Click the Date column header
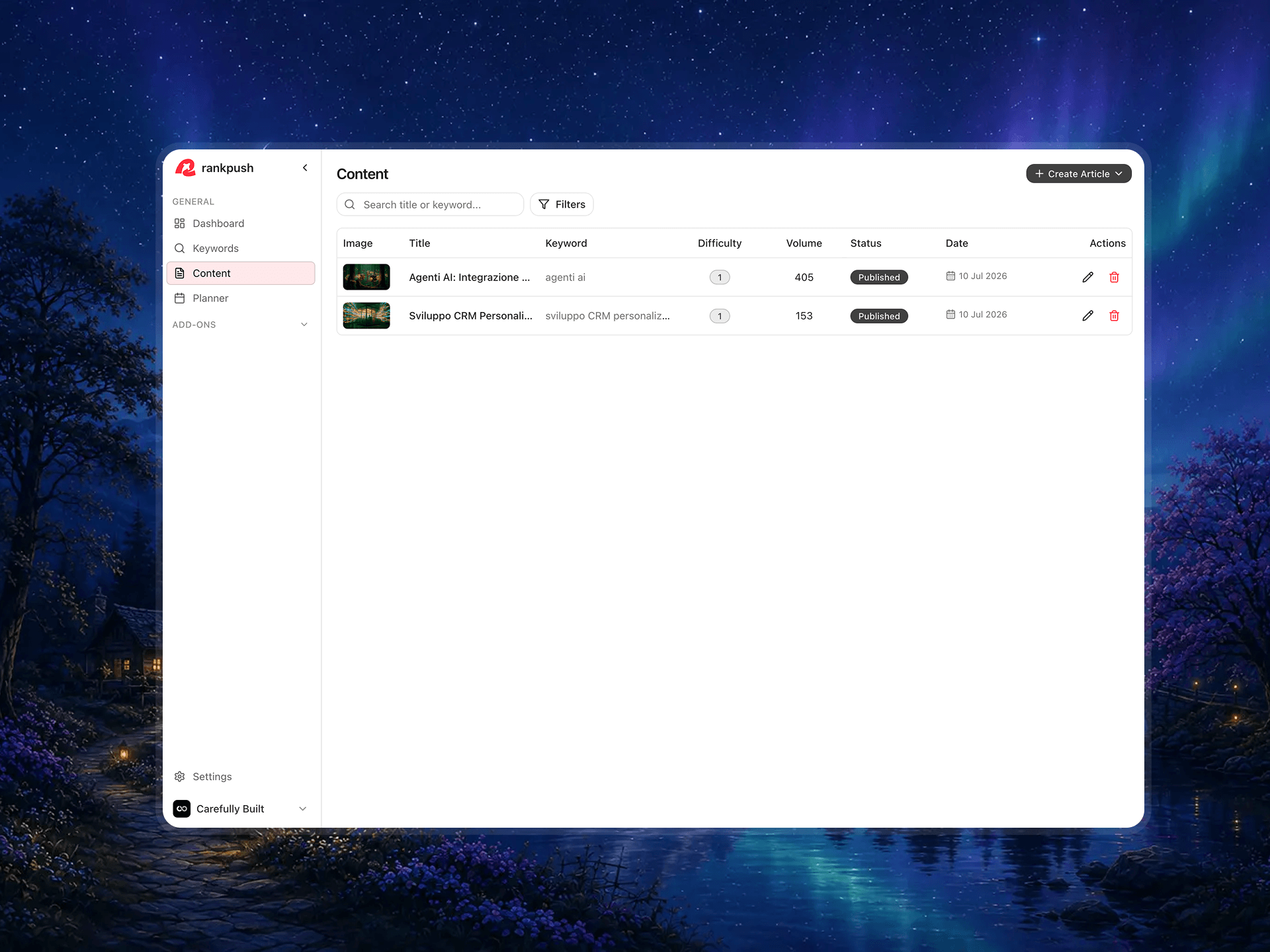Image resolution: width=1270 pixels, height=952 pixels. point(957,243)
